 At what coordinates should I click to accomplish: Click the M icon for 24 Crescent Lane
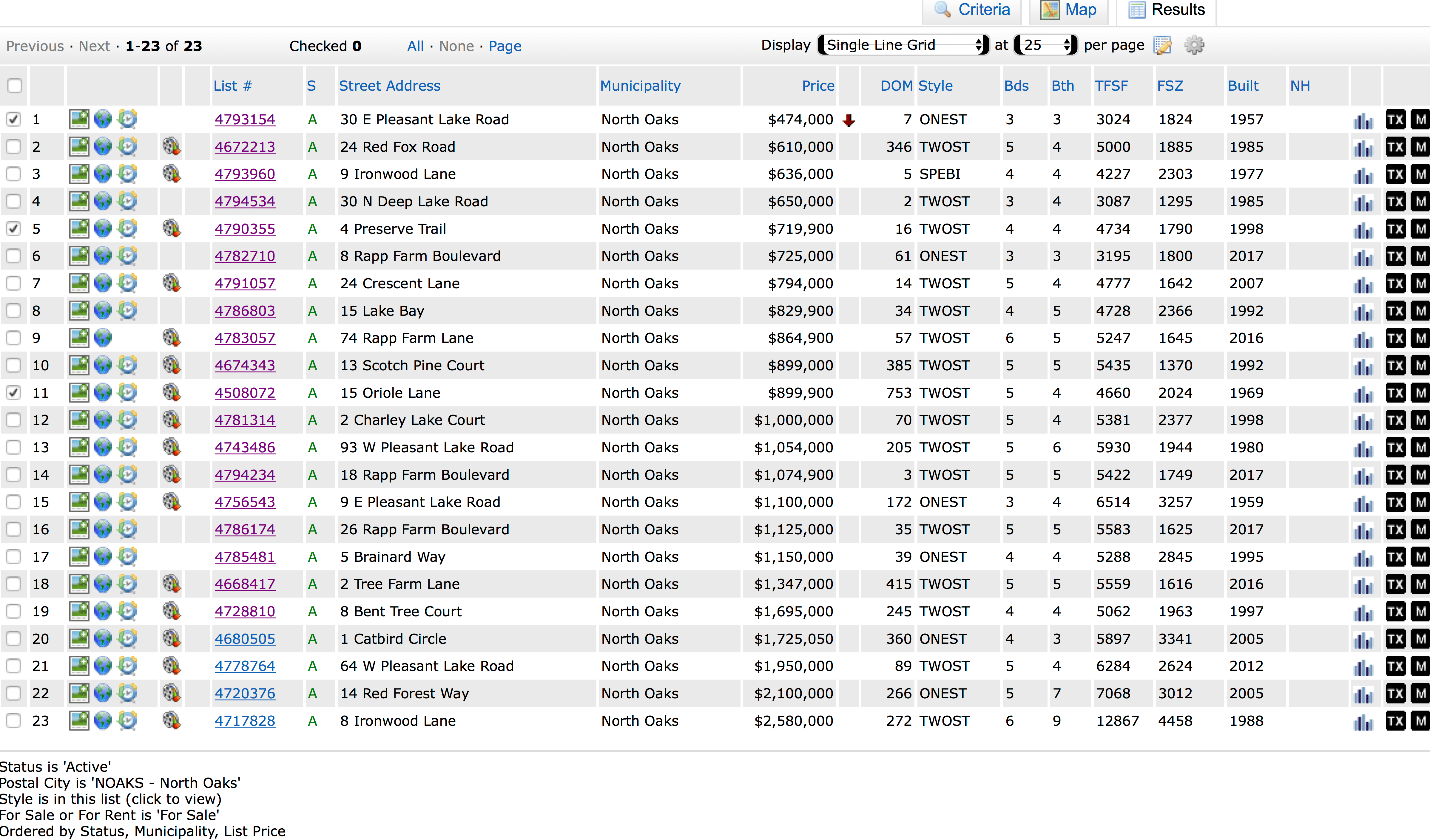[x=1420, y=283]
